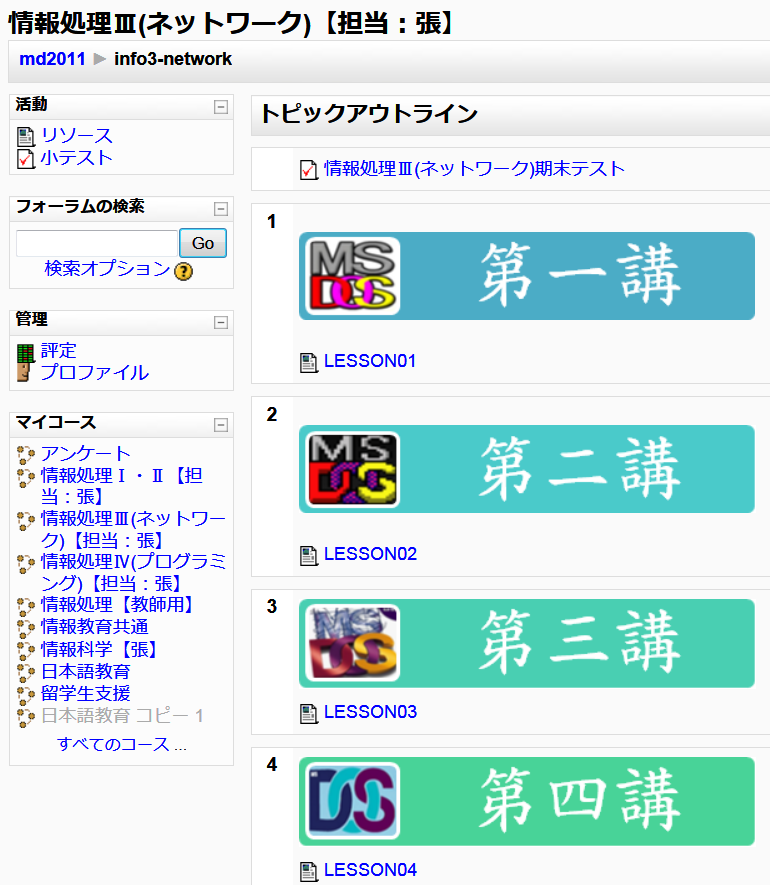This screenshot has height=885, width=770.
Task: Click the course icon beside 情報処理Ⅰ・Ⅱ
Action: point(25,477)
